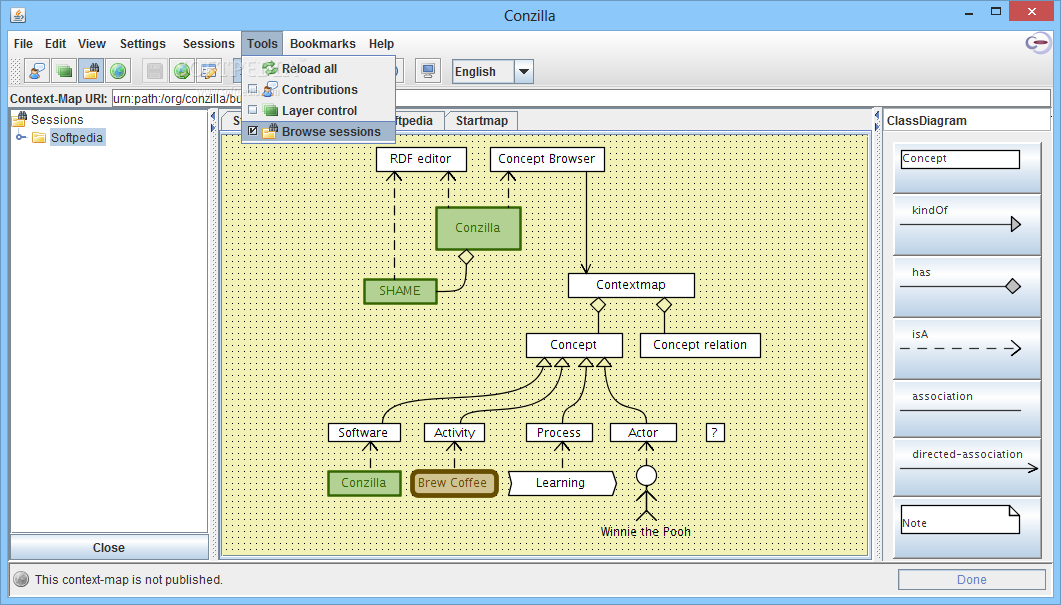
Task: Select the association palette item
Action: point(967,408)
